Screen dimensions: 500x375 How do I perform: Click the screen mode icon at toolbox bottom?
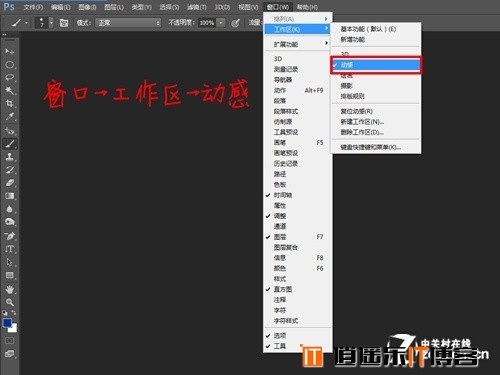tap(10, 354)
